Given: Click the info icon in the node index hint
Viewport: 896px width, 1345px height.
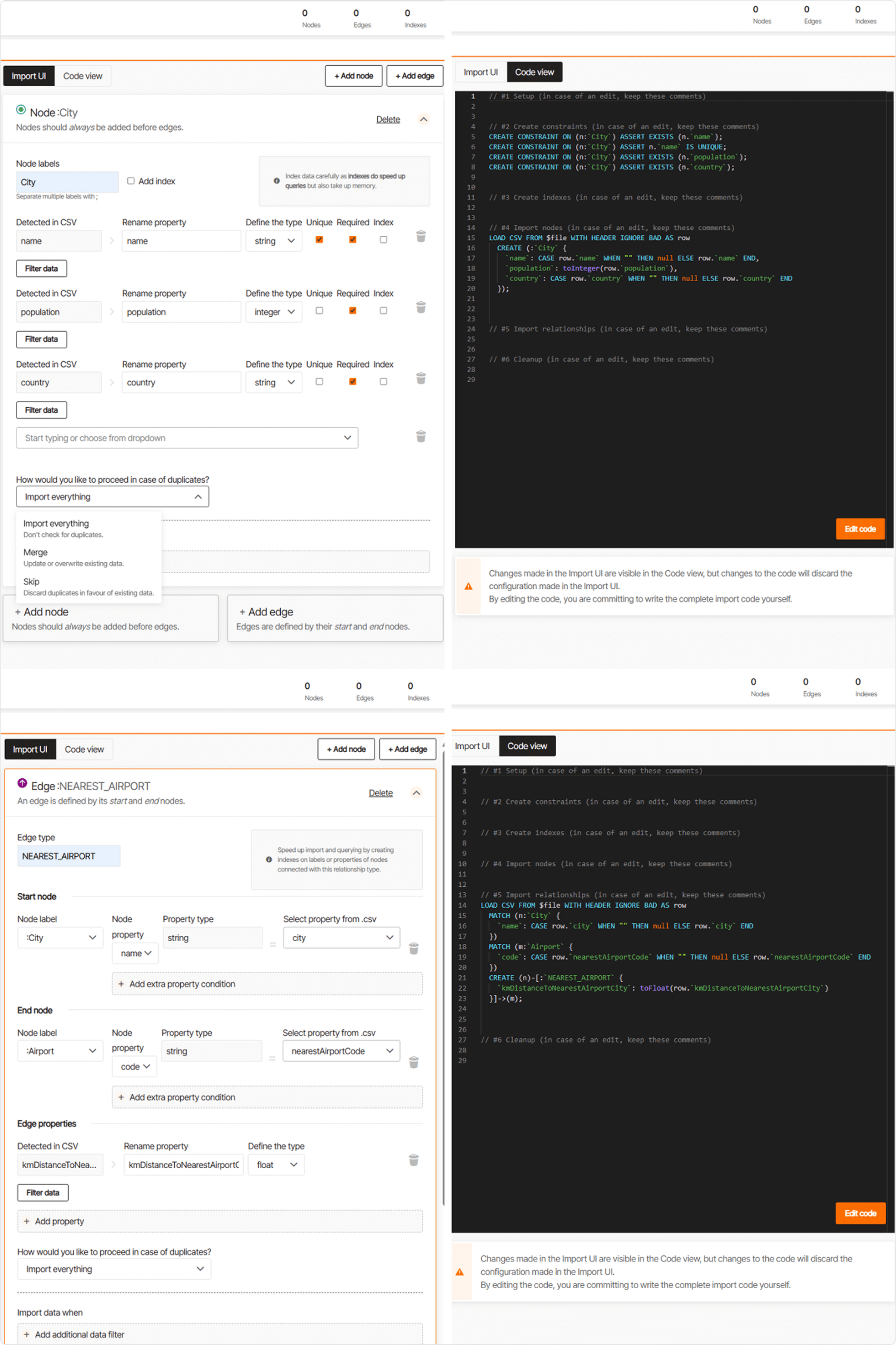Looking at the screenshot, I should point(277,181).
